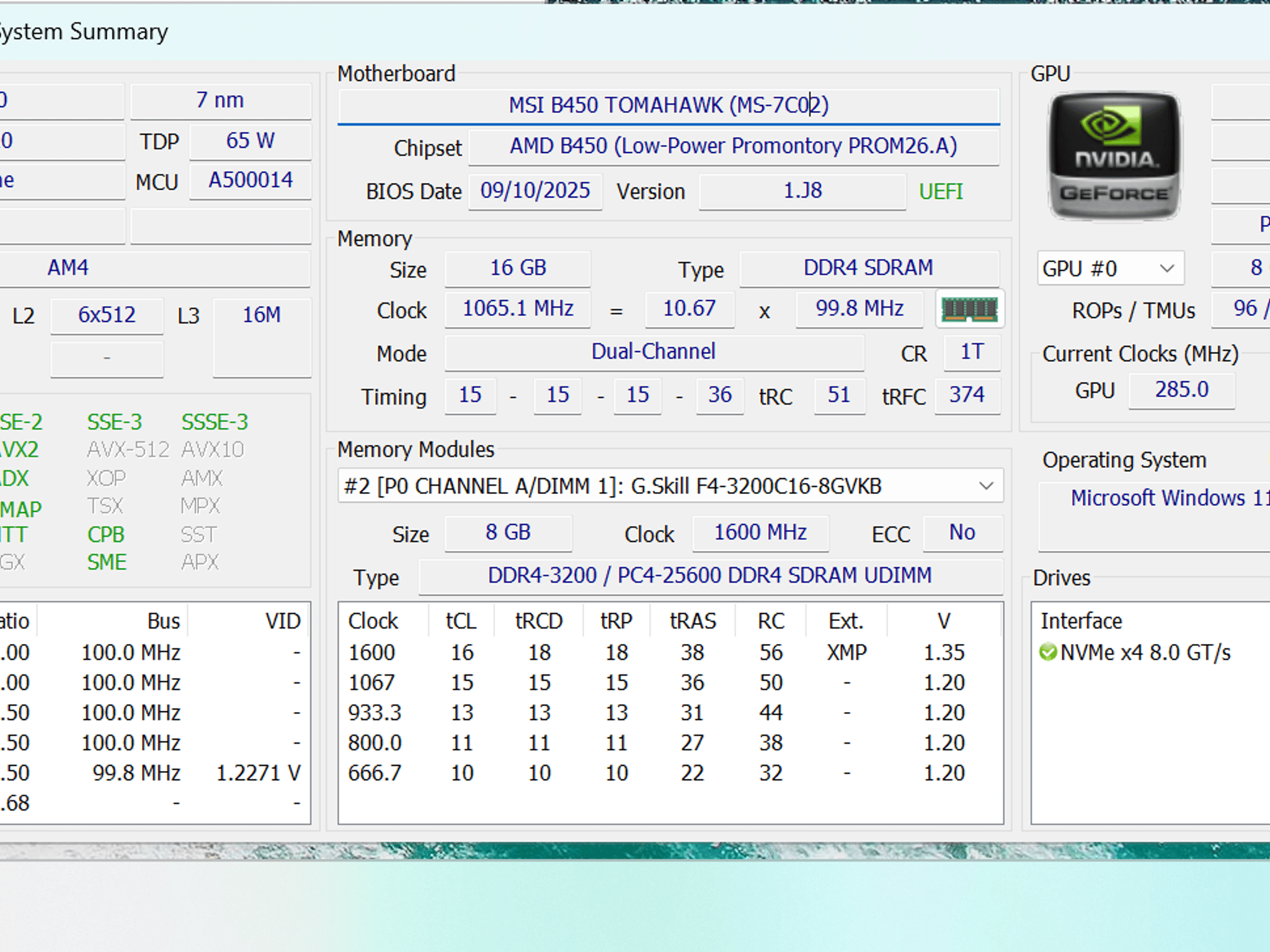
Task: Click the TDP 65 W value
Action: tap(250, 141)
